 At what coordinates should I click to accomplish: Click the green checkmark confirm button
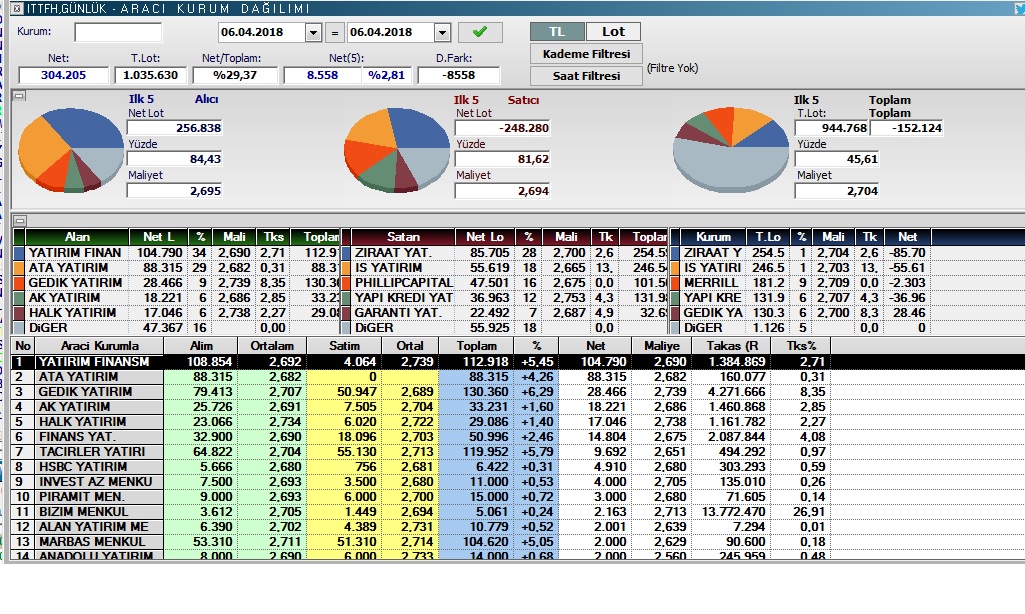pyautogui.click(x=480, y=32)
